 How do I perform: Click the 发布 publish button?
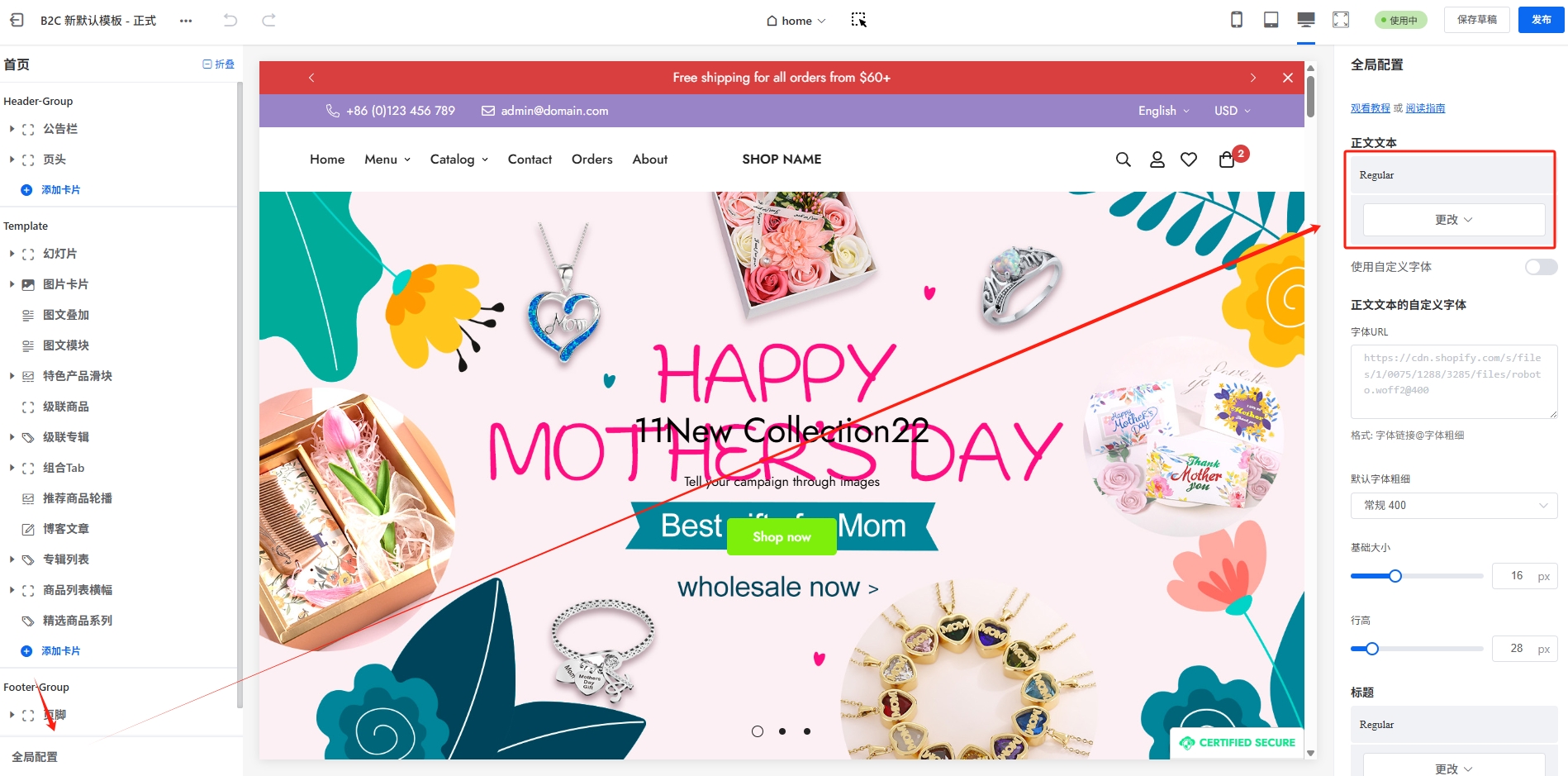click(1542, 20)
